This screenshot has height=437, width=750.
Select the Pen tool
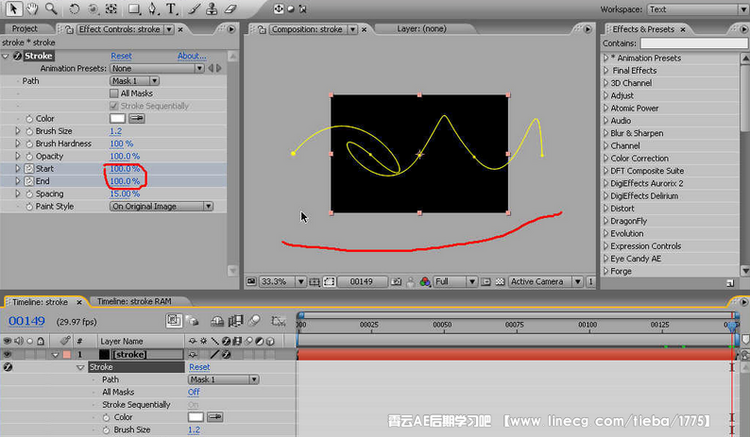pos(153,9)
